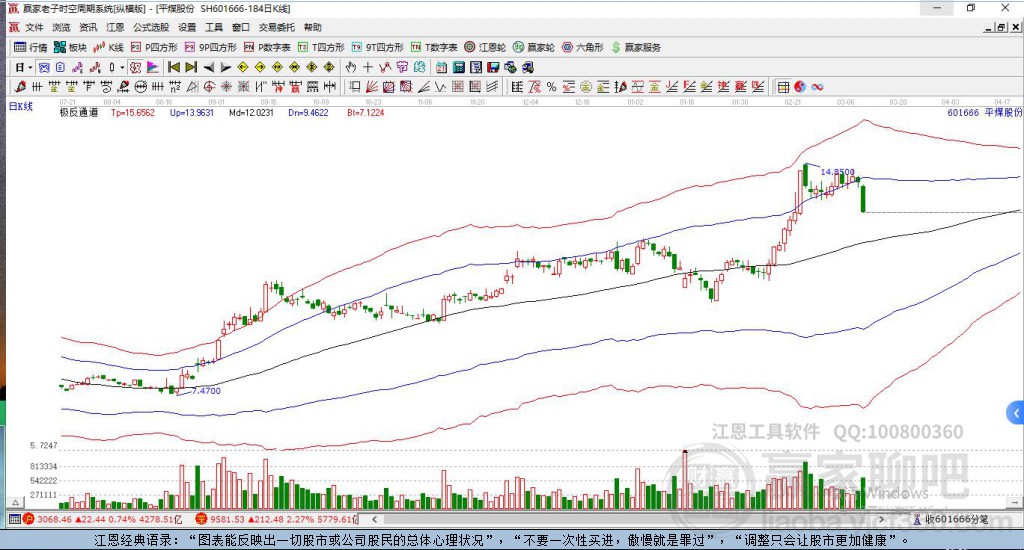Select the circled cycle-lines tool
The height and width of the screenshot is (550, 1024).
[140, 86]
